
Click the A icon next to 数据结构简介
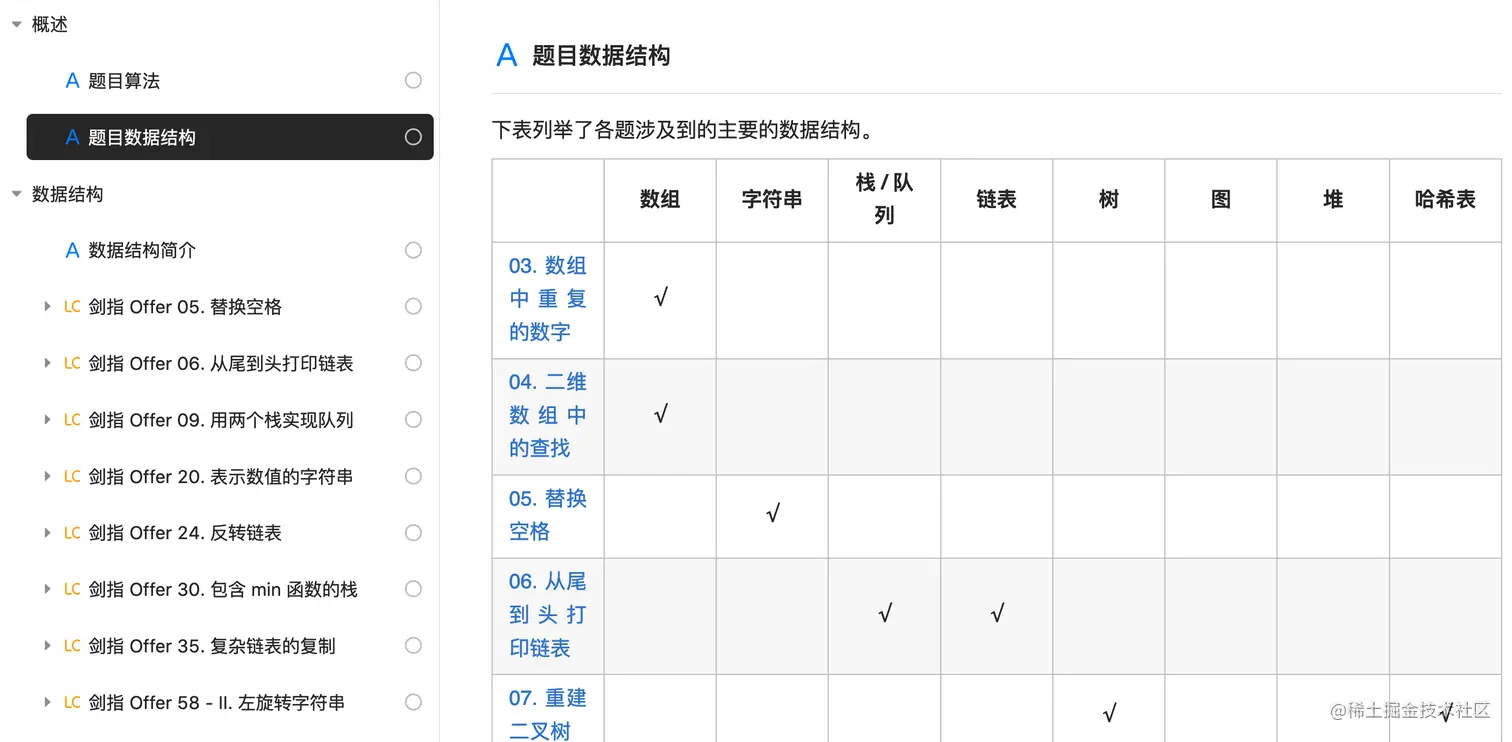pos(71,250)
